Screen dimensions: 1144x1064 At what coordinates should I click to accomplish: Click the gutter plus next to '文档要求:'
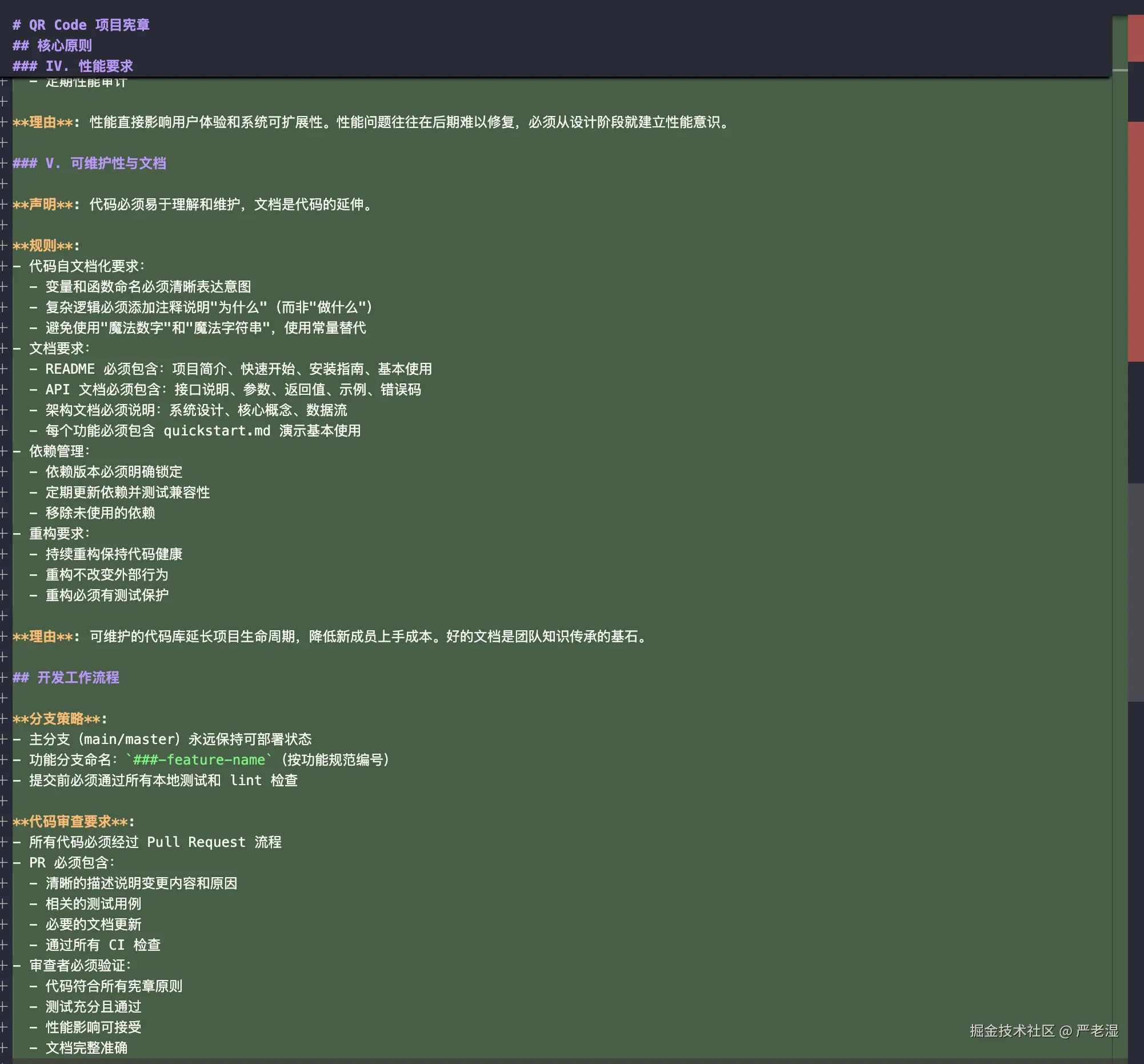point(4,348)
